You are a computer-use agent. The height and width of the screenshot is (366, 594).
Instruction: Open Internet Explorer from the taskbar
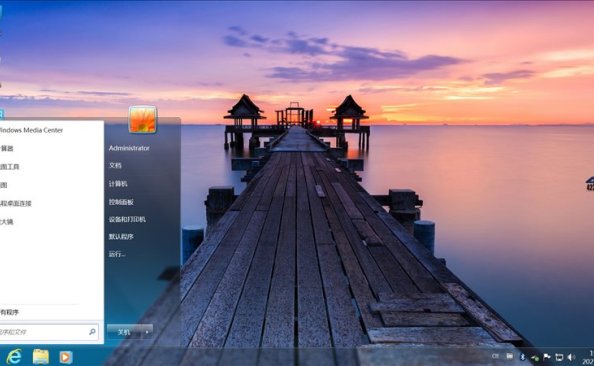point(14,357)
